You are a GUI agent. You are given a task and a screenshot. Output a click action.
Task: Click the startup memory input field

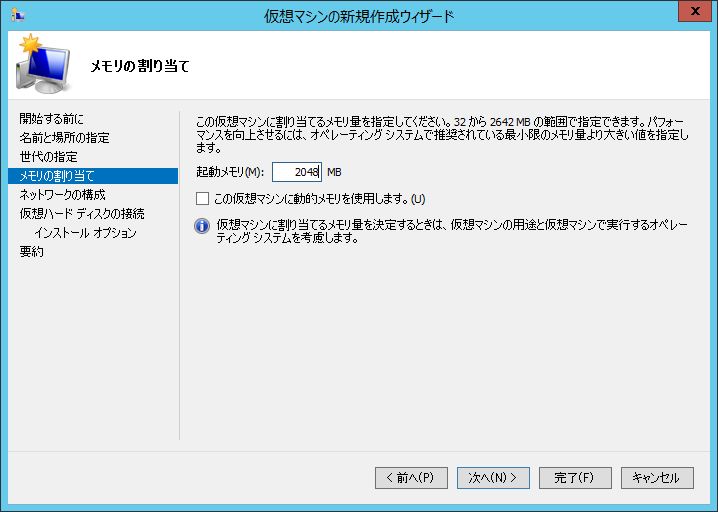point(297,172)
